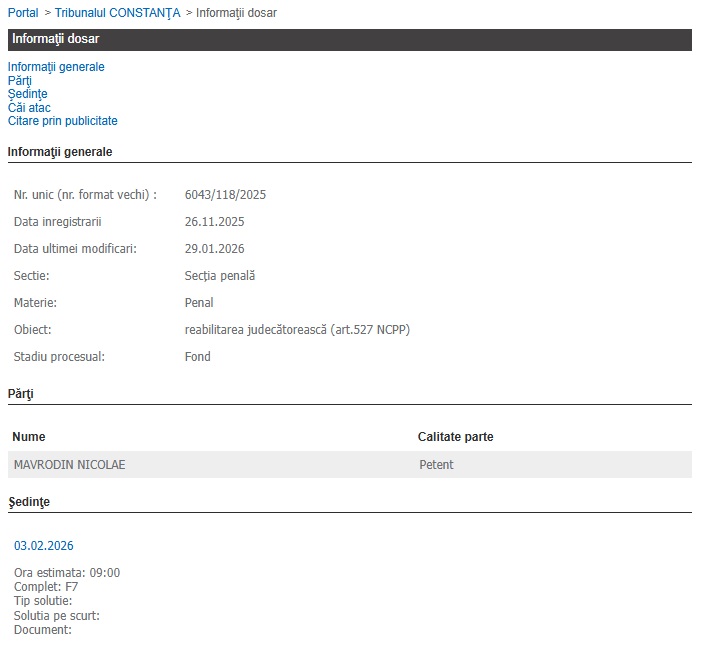Click the Calitate parte column header
The image size is (711, 653).
455,437
